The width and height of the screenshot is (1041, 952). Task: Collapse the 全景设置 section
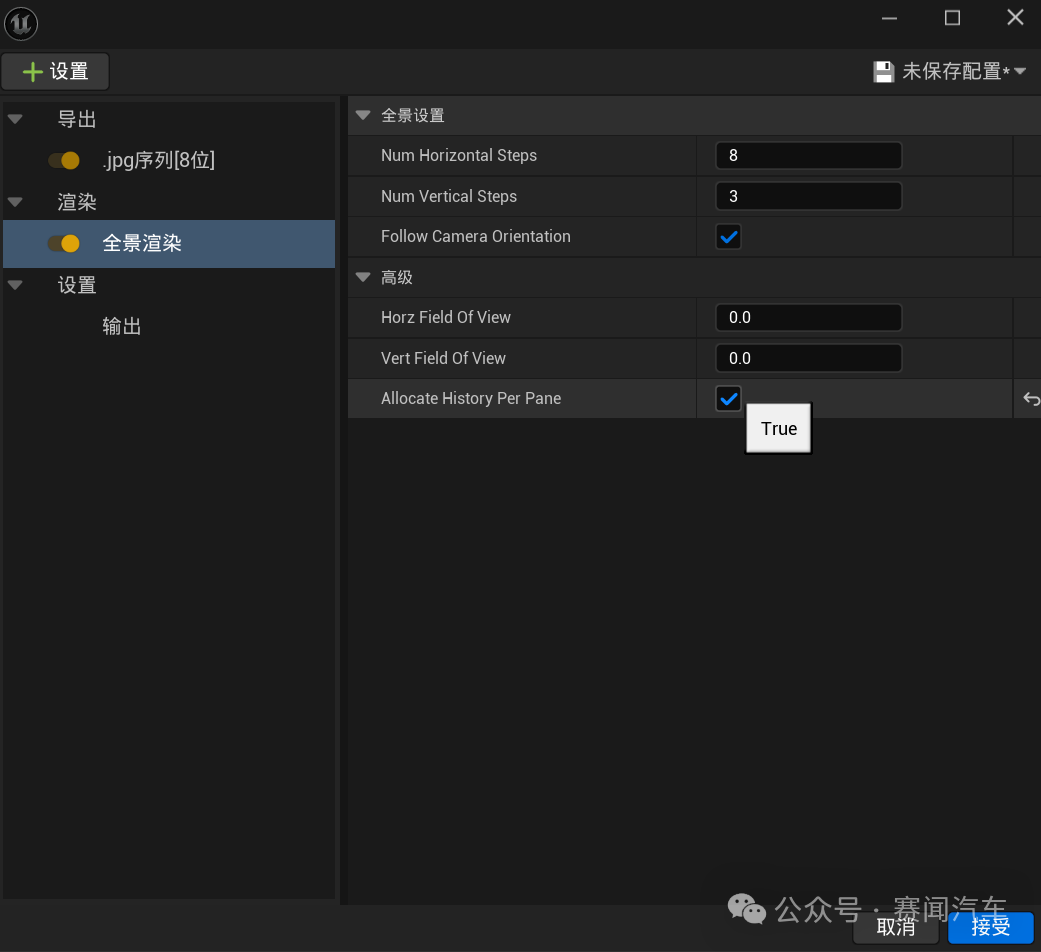coord(362,115)
